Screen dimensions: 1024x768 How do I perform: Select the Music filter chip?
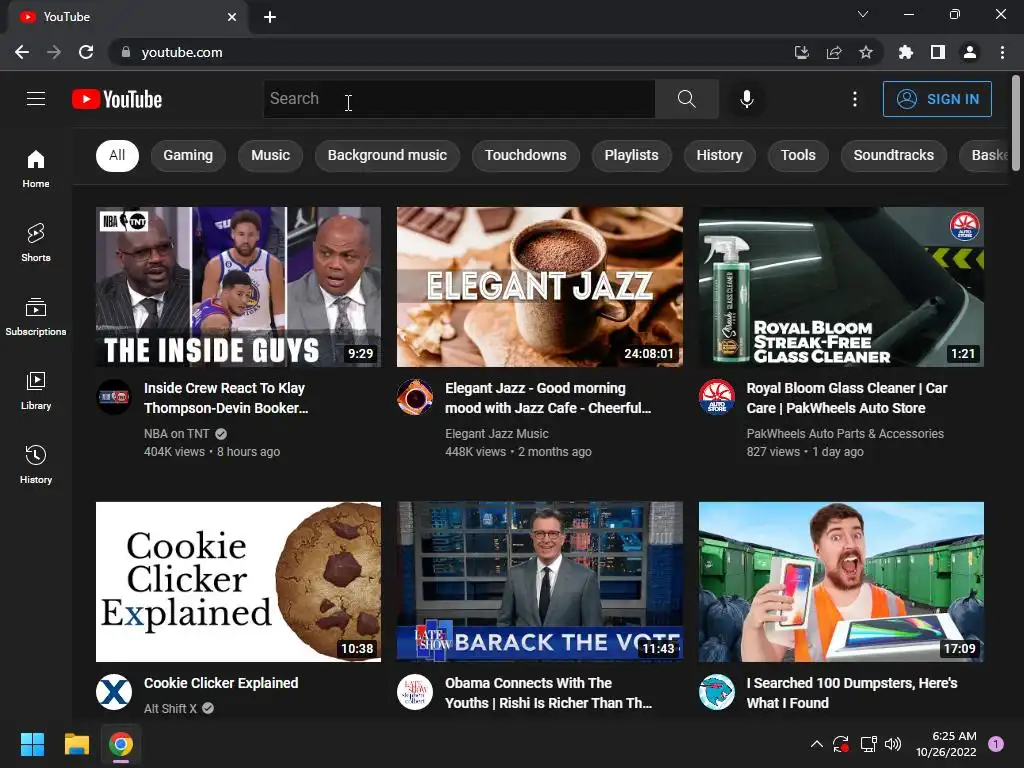point(270,155)
